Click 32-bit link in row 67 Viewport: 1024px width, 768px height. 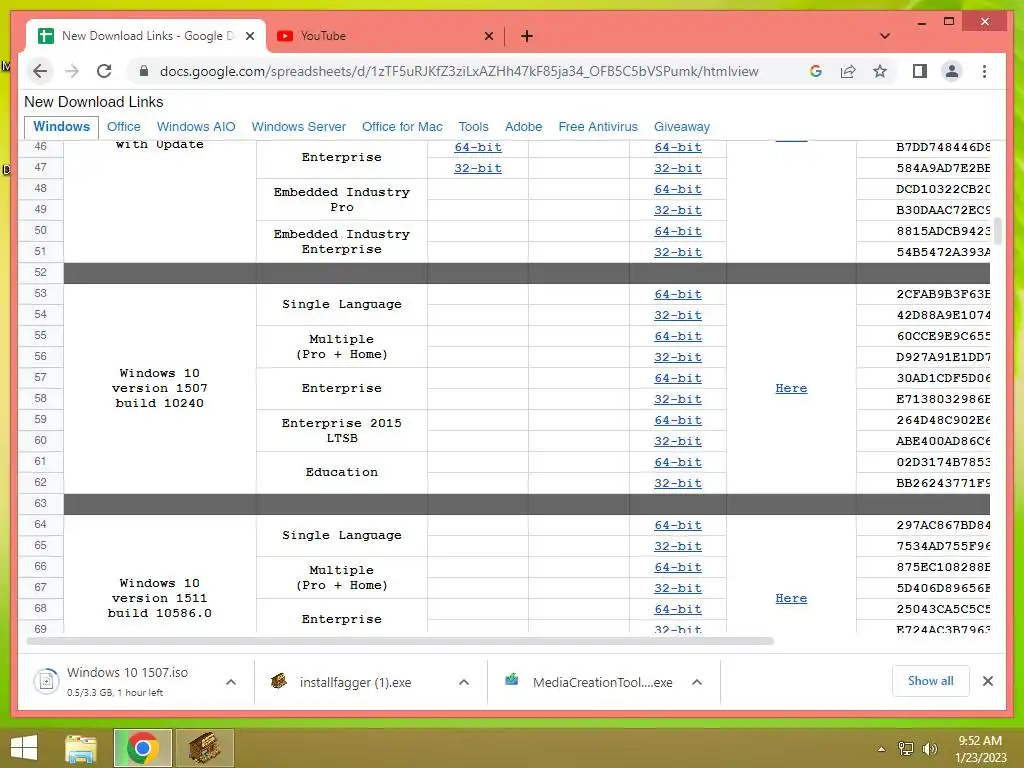[678, 588]
